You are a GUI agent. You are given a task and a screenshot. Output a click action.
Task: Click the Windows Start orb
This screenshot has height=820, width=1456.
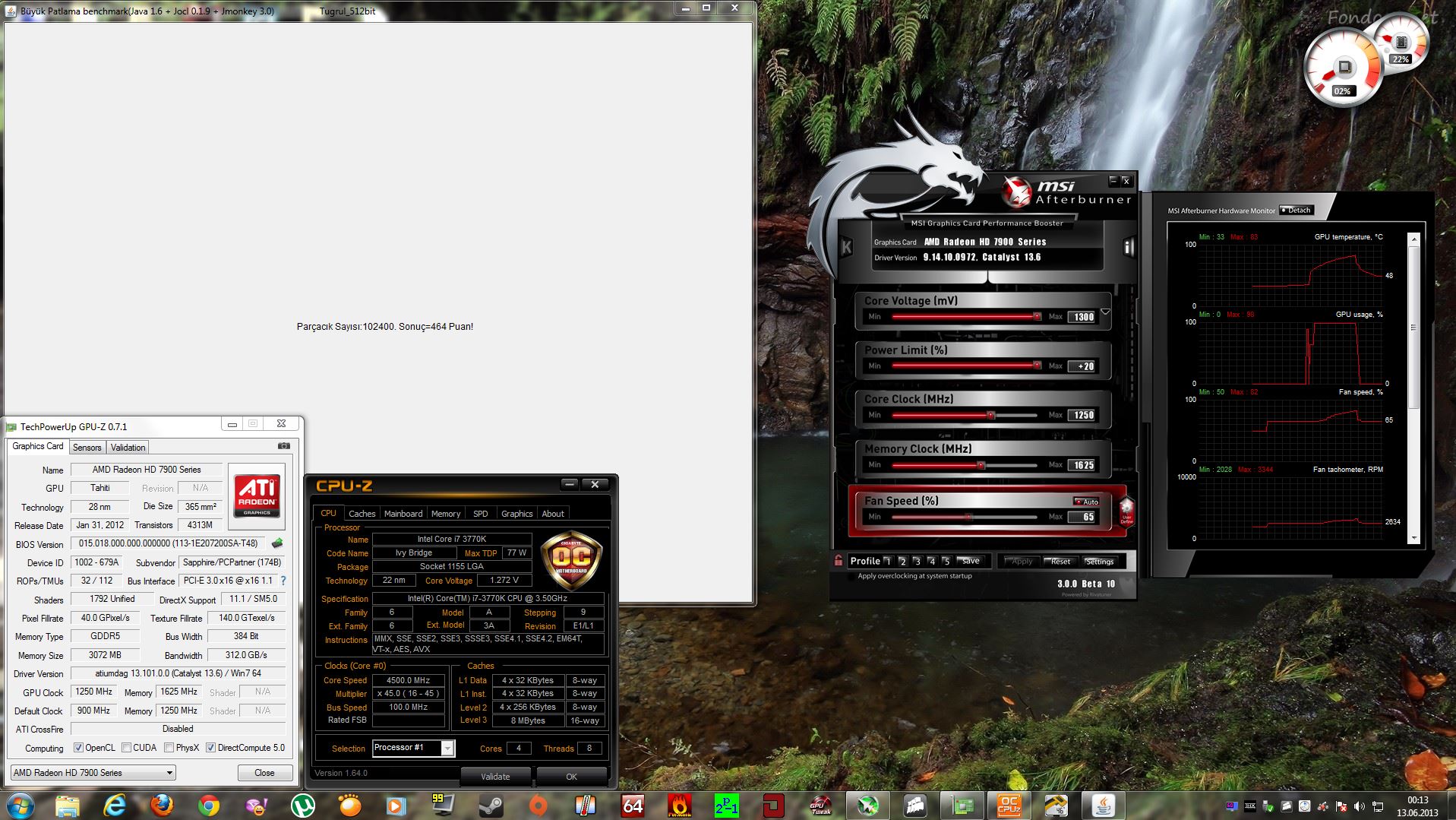(20, 805)
